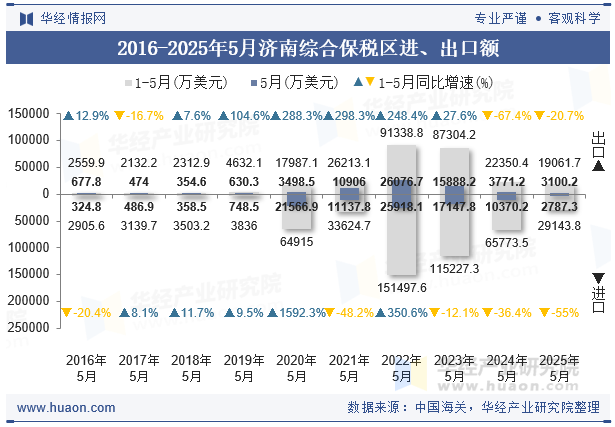Click the chart title 2016-2025年5月济南综合保税区进、出口额
Image resolution: width=615 pixels, height=427 pixels.
click(x=308, y=48)
